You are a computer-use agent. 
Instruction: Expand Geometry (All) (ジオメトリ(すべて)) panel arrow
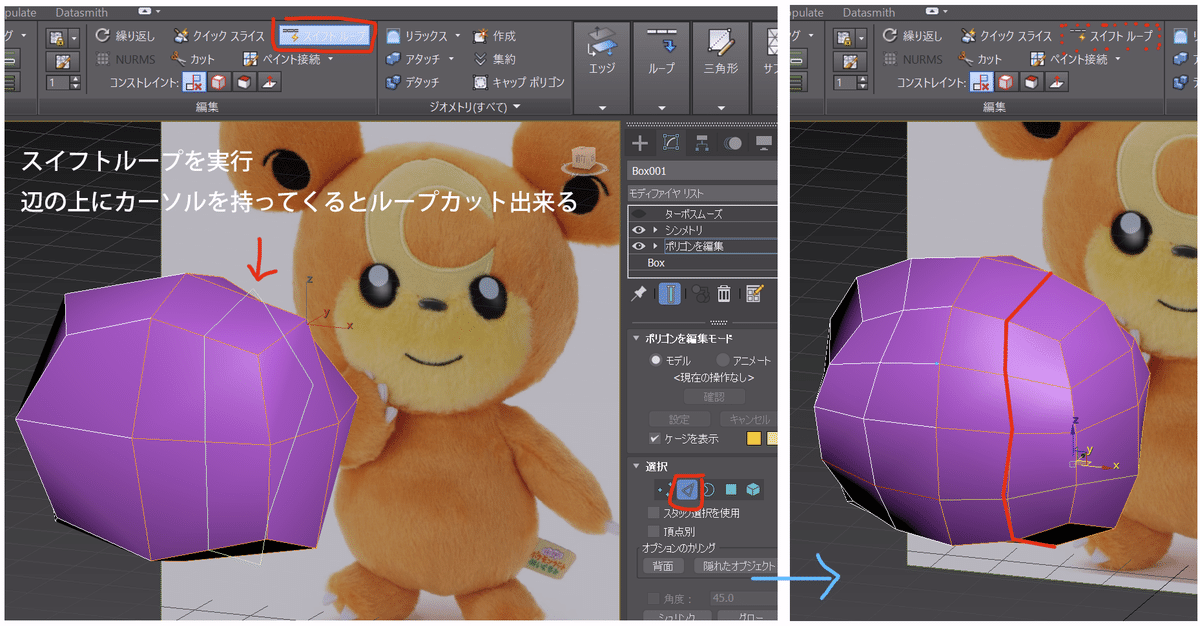click(515, 106)
